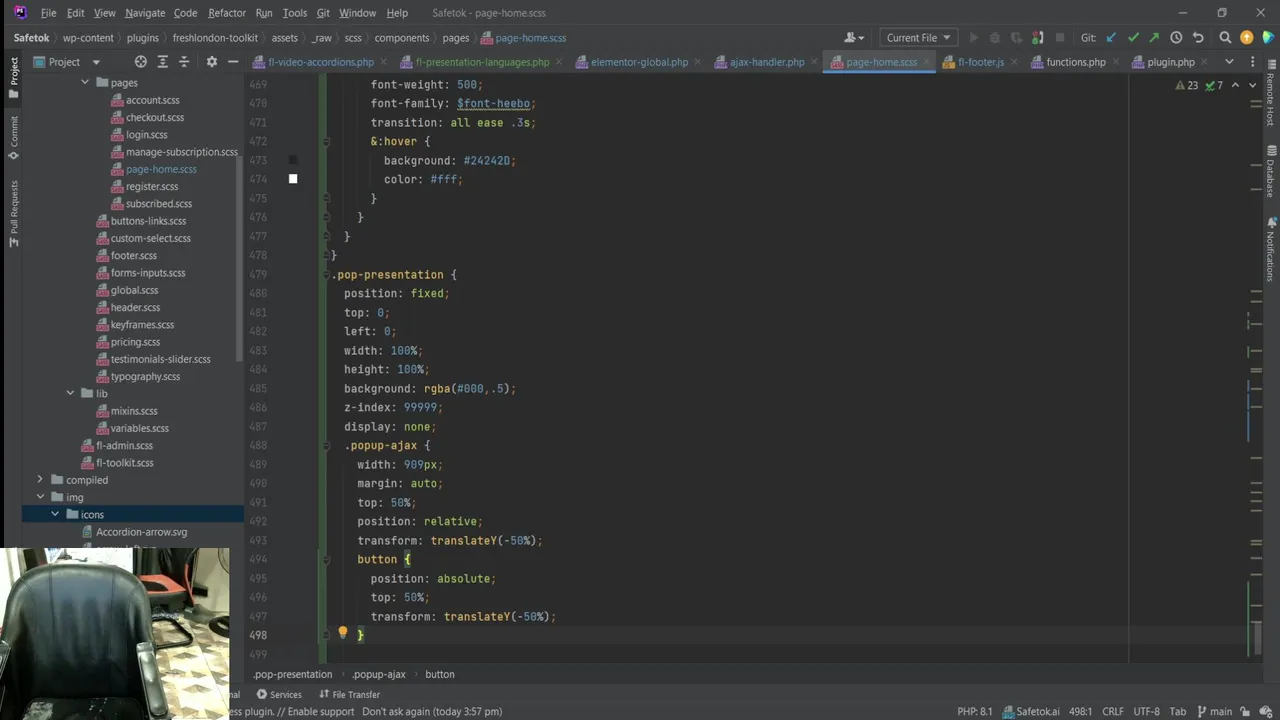
Task: Click CRLF line separator in status bar
Action: pos(1112,711)
